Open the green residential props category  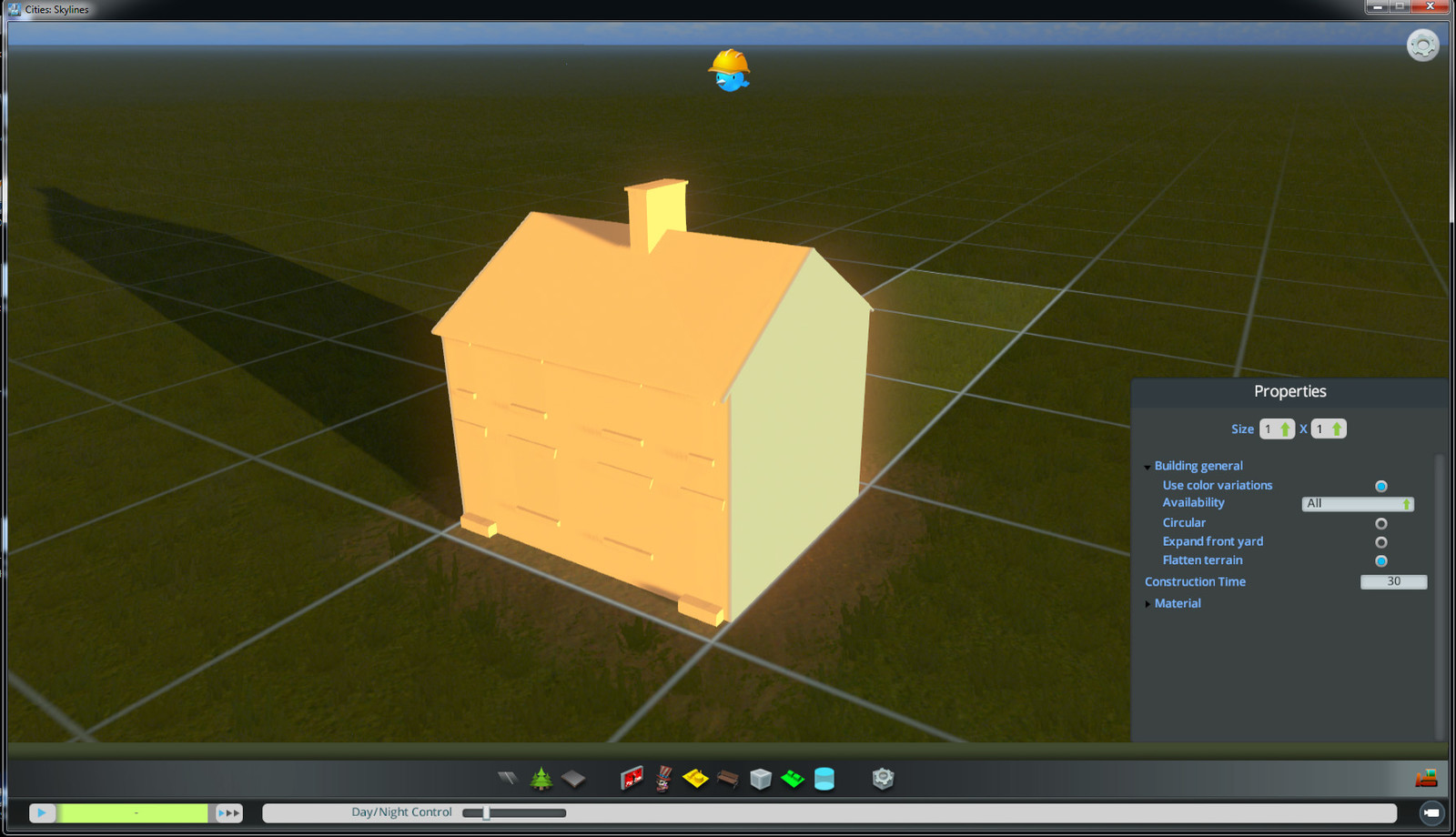793,779
